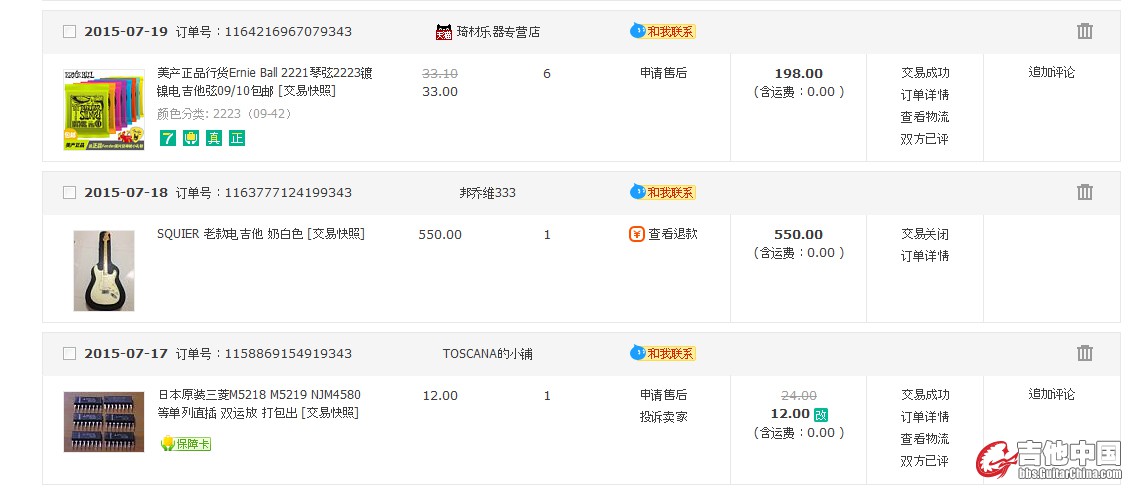This screenshot has height=489, width=1129.
Task: Click the M5218 chips product thumbnail
Action: (x=104, y=422)
